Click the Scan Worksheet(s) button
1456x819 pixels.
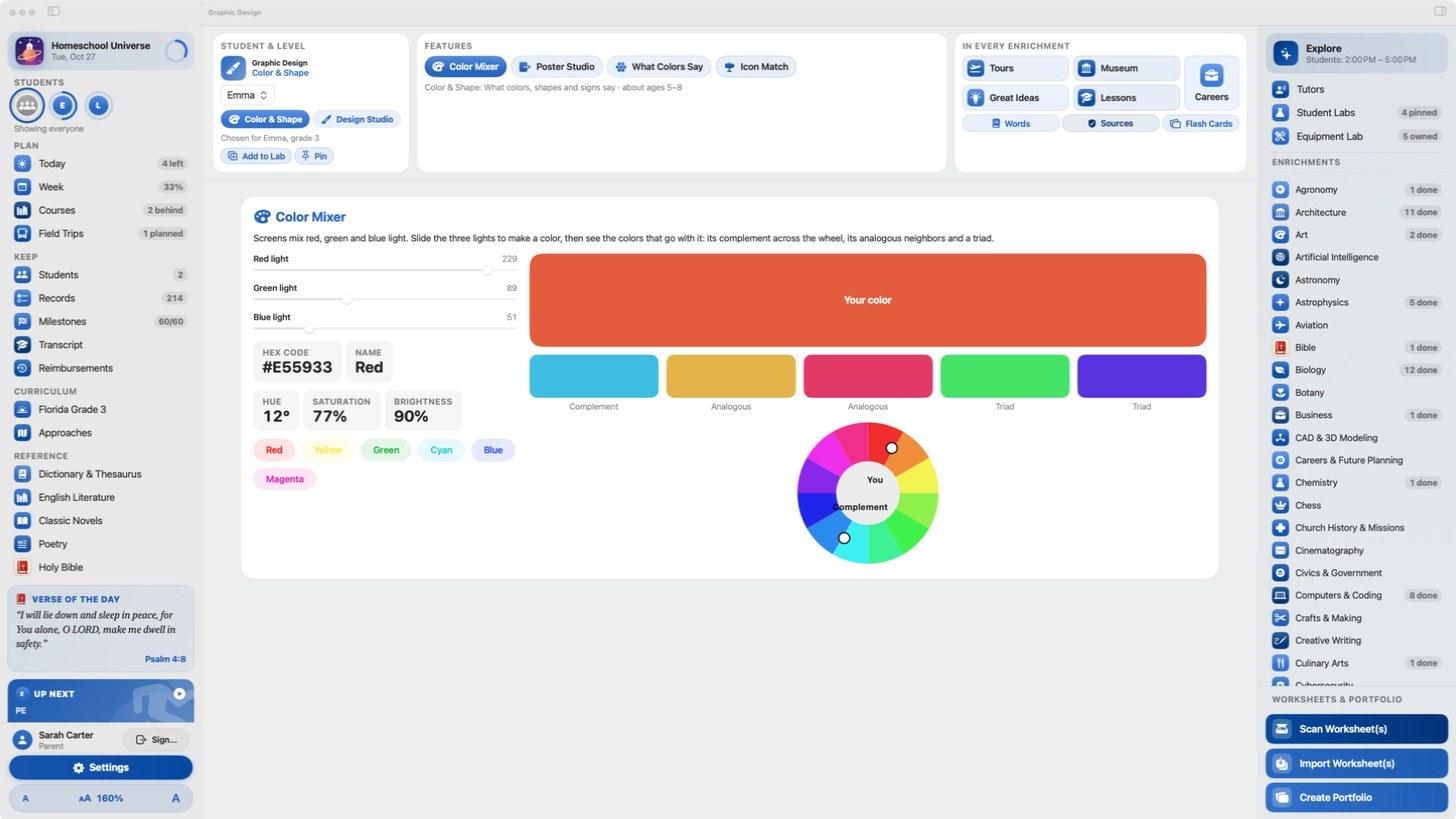click(x=1356, y=729)
